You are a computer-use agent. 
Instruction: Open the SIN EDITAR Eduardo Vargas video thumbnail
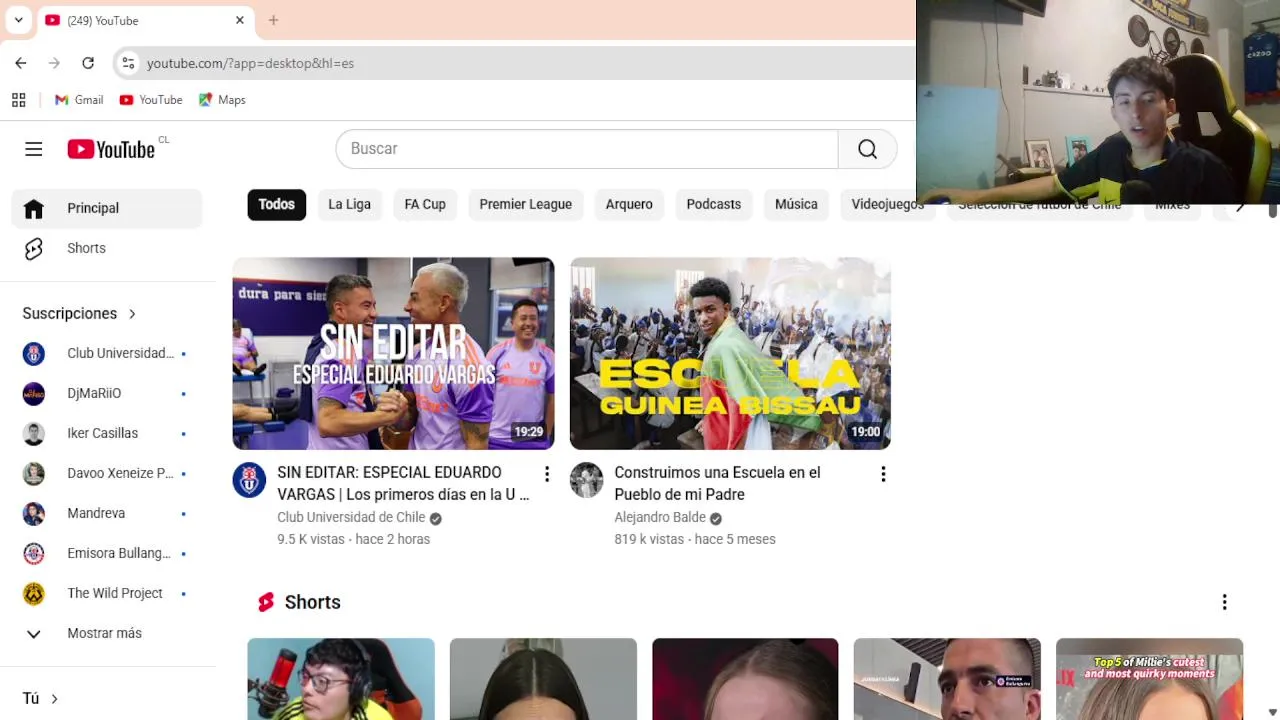pyautogui.click(x=393, y=354)
